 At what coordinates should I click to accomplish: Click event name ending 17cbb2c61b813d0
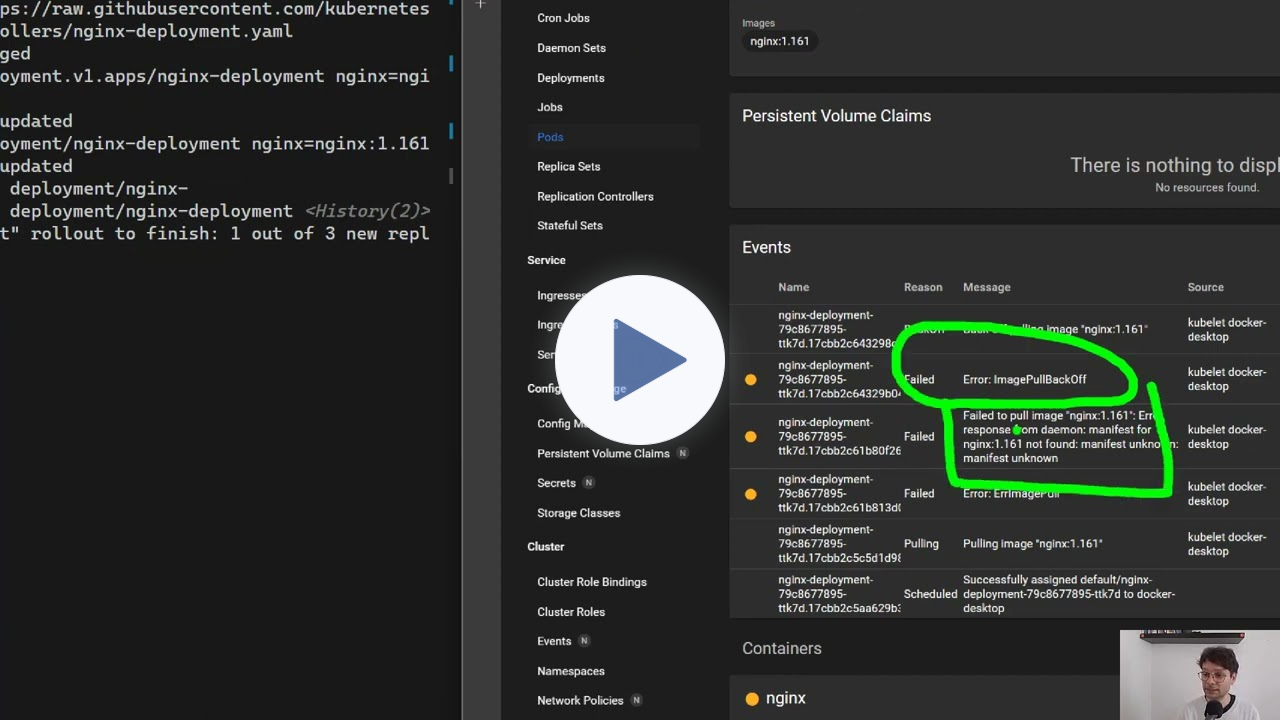[838, 494]
